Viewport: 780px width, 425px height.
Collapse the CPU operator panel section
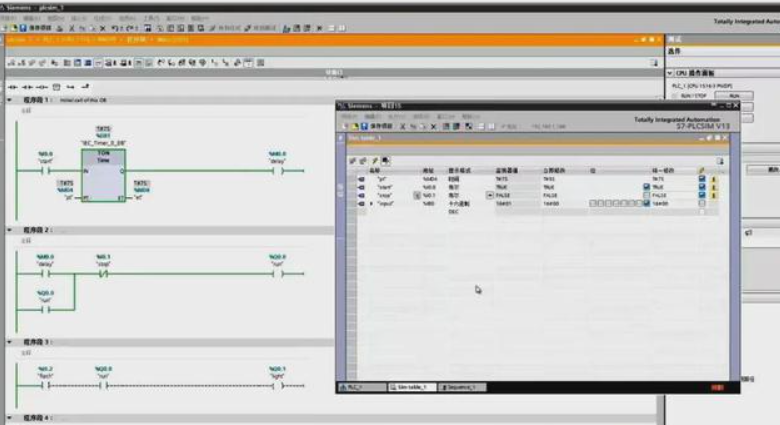[670, 73]
